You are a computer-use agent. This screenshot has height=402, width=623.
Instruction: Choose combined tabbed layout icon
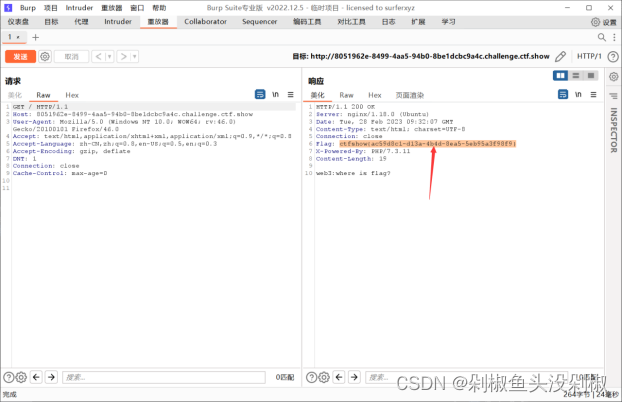click(x=591, y=75)
